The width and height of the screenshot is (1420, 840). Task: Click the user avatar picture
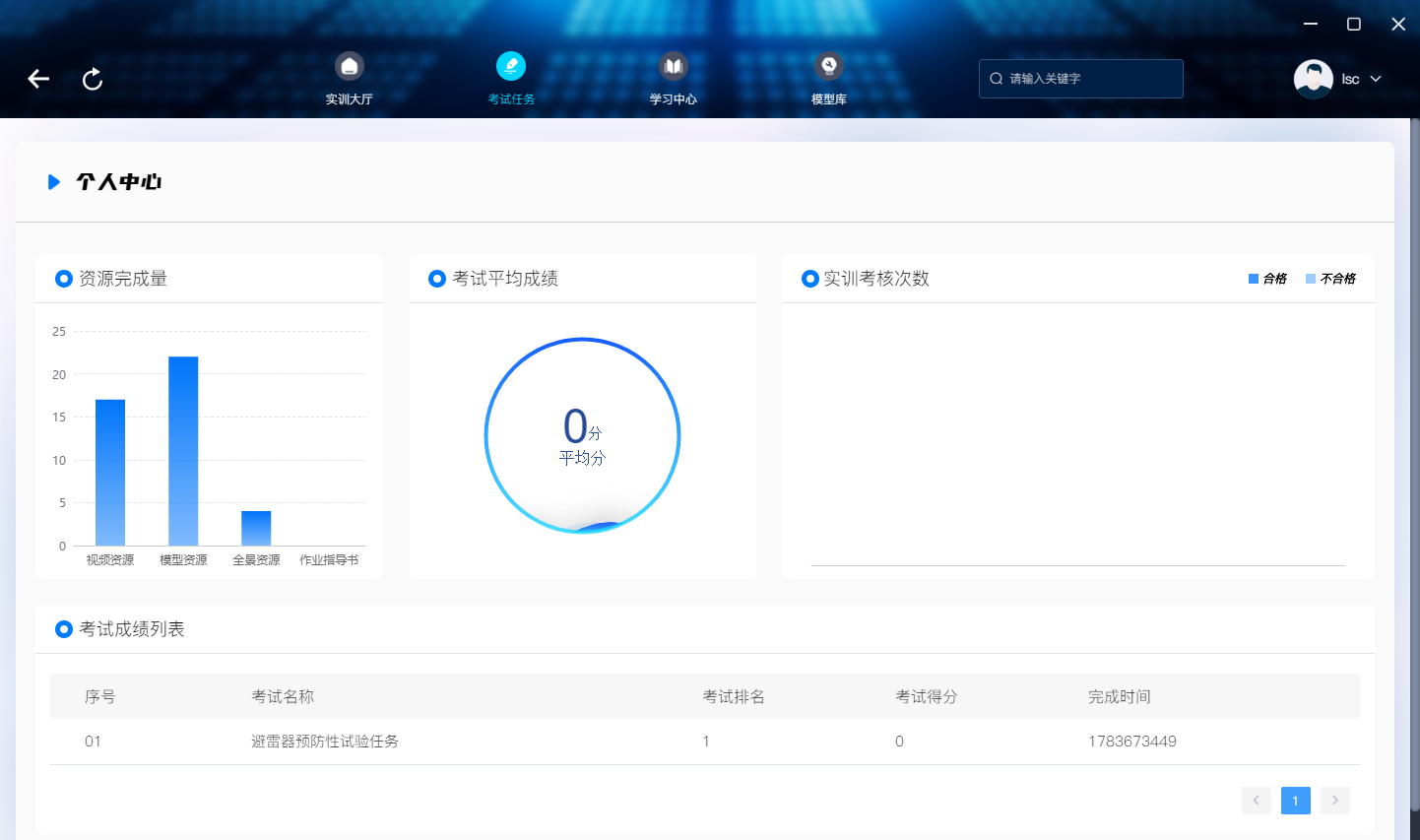[x=1314, y=79]
